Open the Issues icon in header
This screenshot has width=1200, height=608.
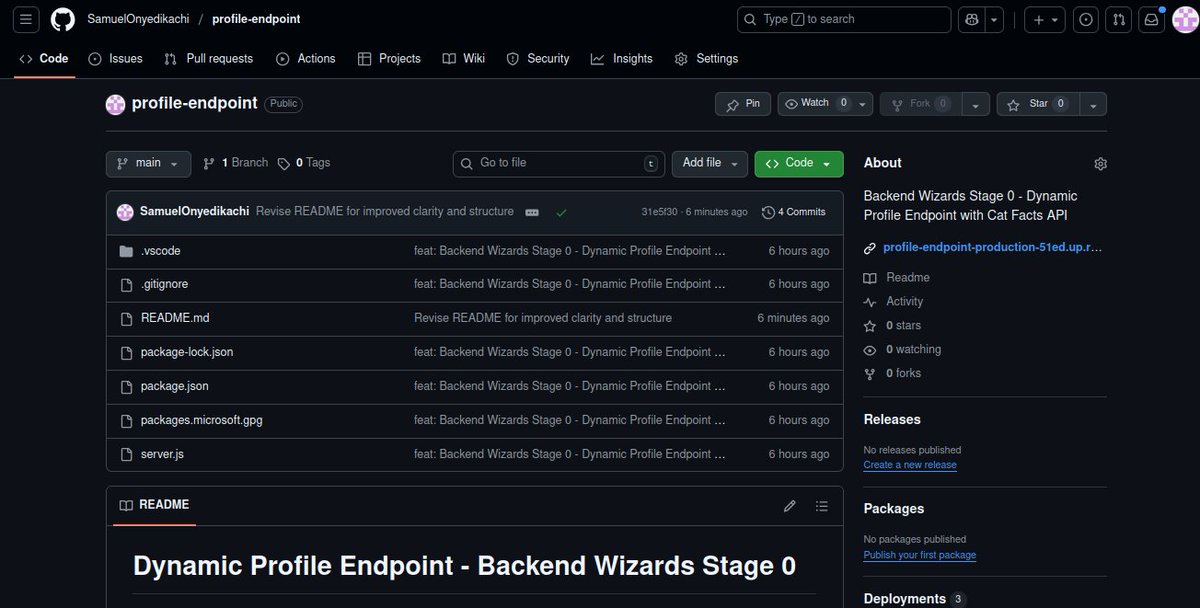pyautogui.click(x=1087, y=19)
